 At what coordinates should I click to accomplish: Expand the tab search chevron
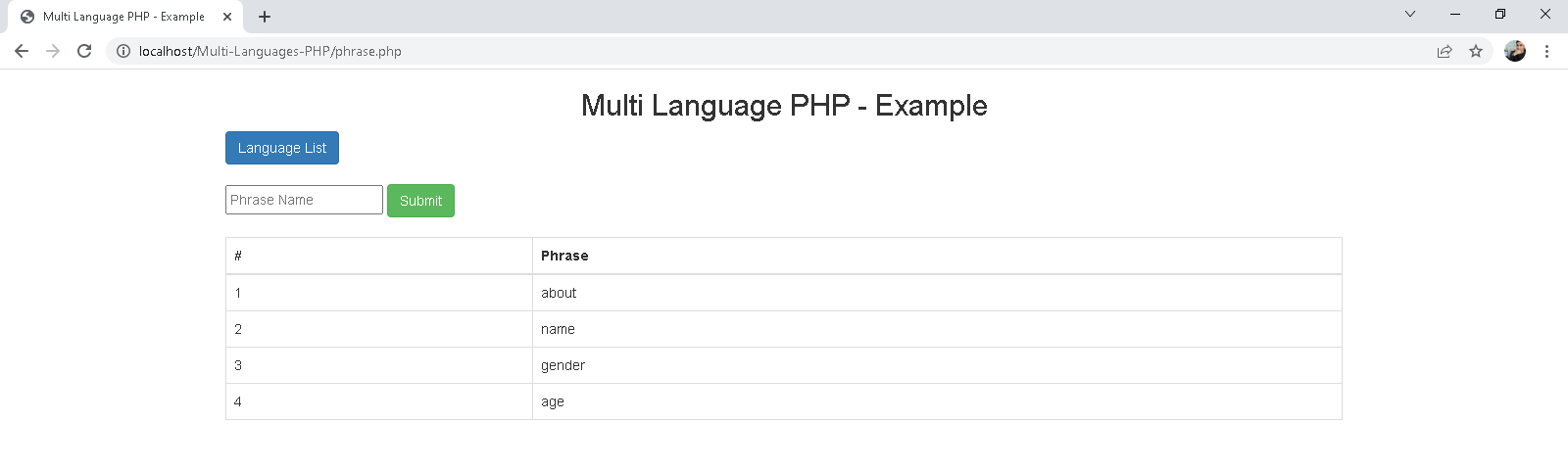(1410, 14)
